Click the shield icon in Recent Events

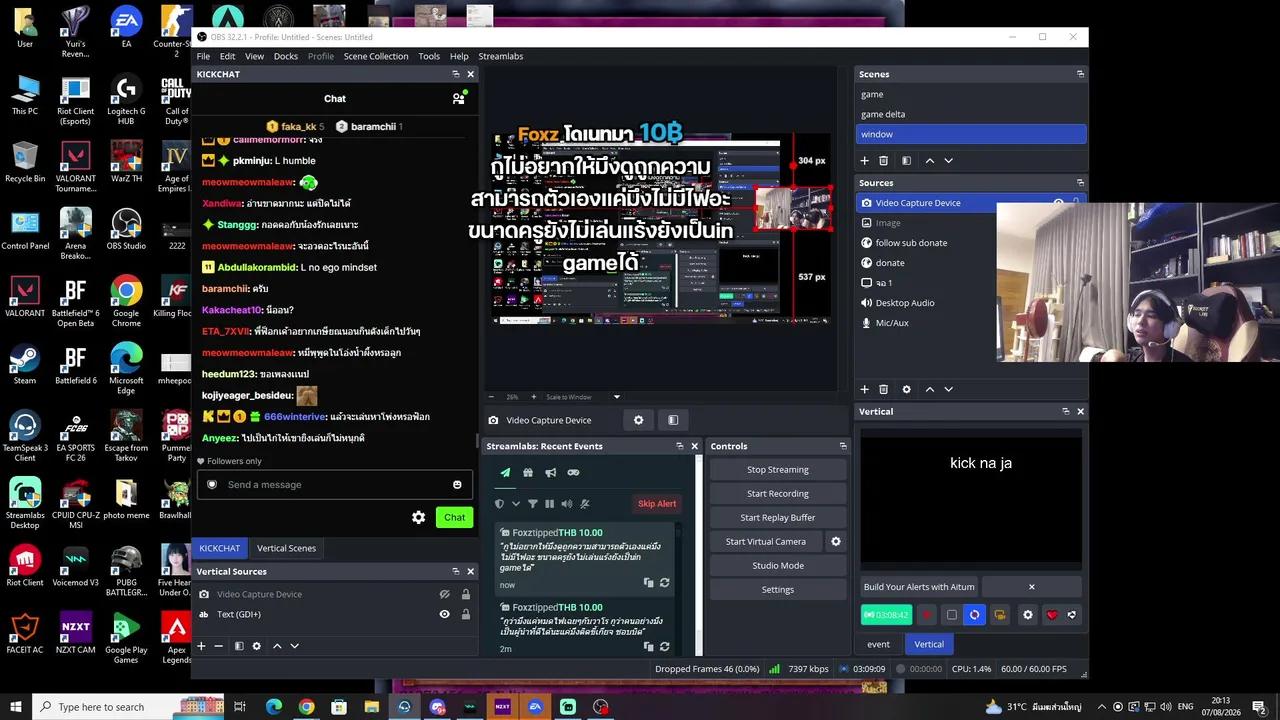click(x=499, y=504)
